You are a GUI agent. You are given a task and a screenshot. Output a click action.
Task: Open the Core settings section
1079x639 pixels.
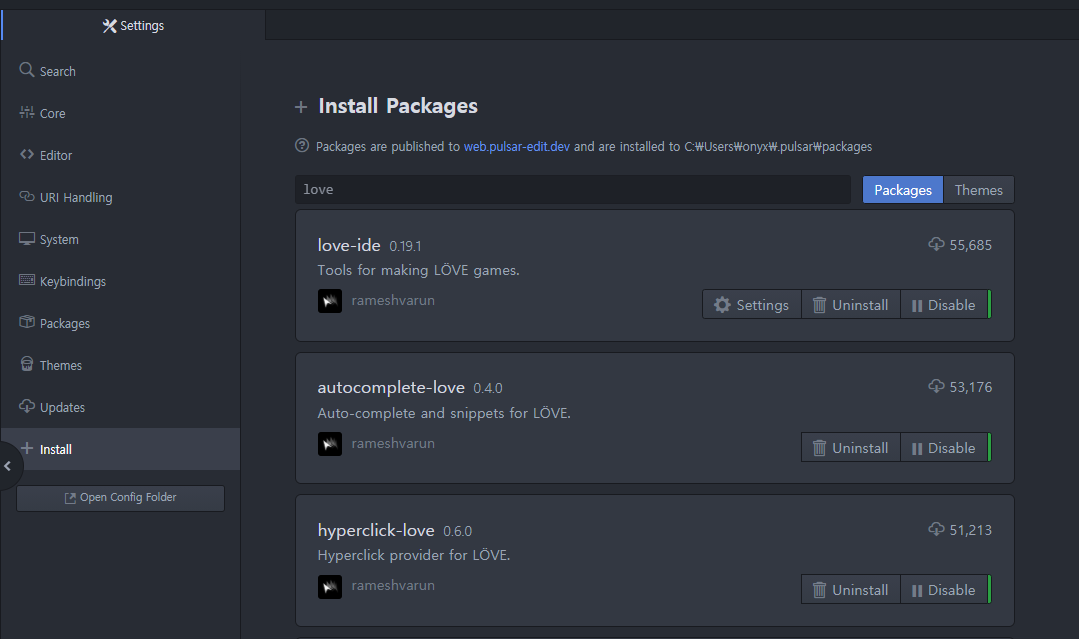pos(120,113)
